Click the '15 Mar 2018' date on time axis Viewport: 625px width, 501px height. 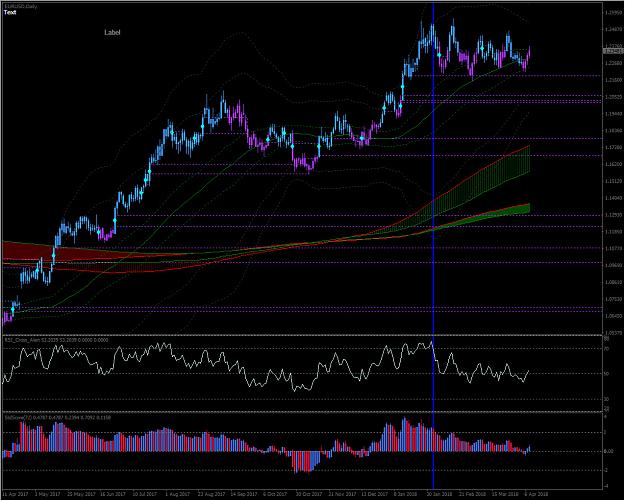505,494
